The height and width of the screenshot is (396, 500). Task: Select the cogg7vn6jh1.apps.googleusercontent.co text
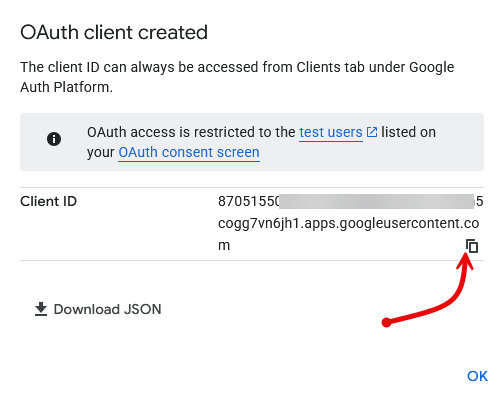349,223
